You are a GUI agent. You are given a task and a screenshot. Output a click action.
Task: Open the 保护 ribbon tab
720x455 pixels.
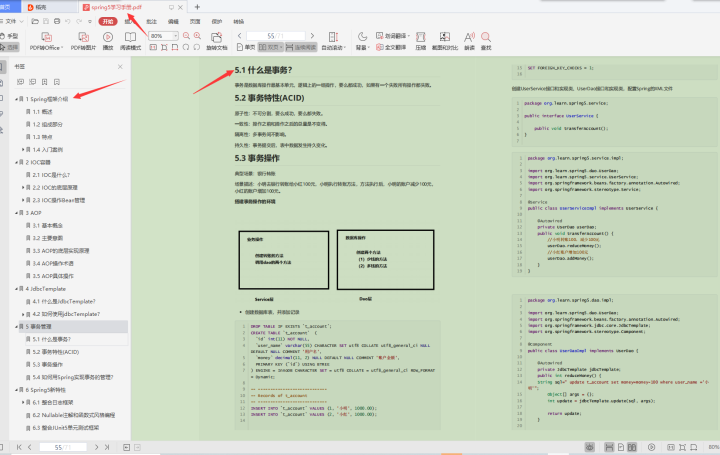tap(217, 22)
